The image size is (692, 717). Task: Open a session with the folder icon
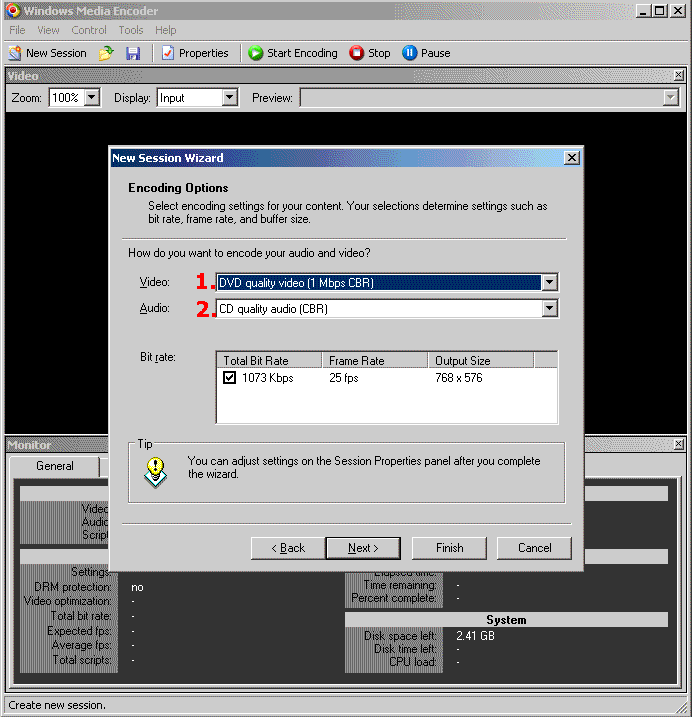pyautogui.click(x=106, y=53)
